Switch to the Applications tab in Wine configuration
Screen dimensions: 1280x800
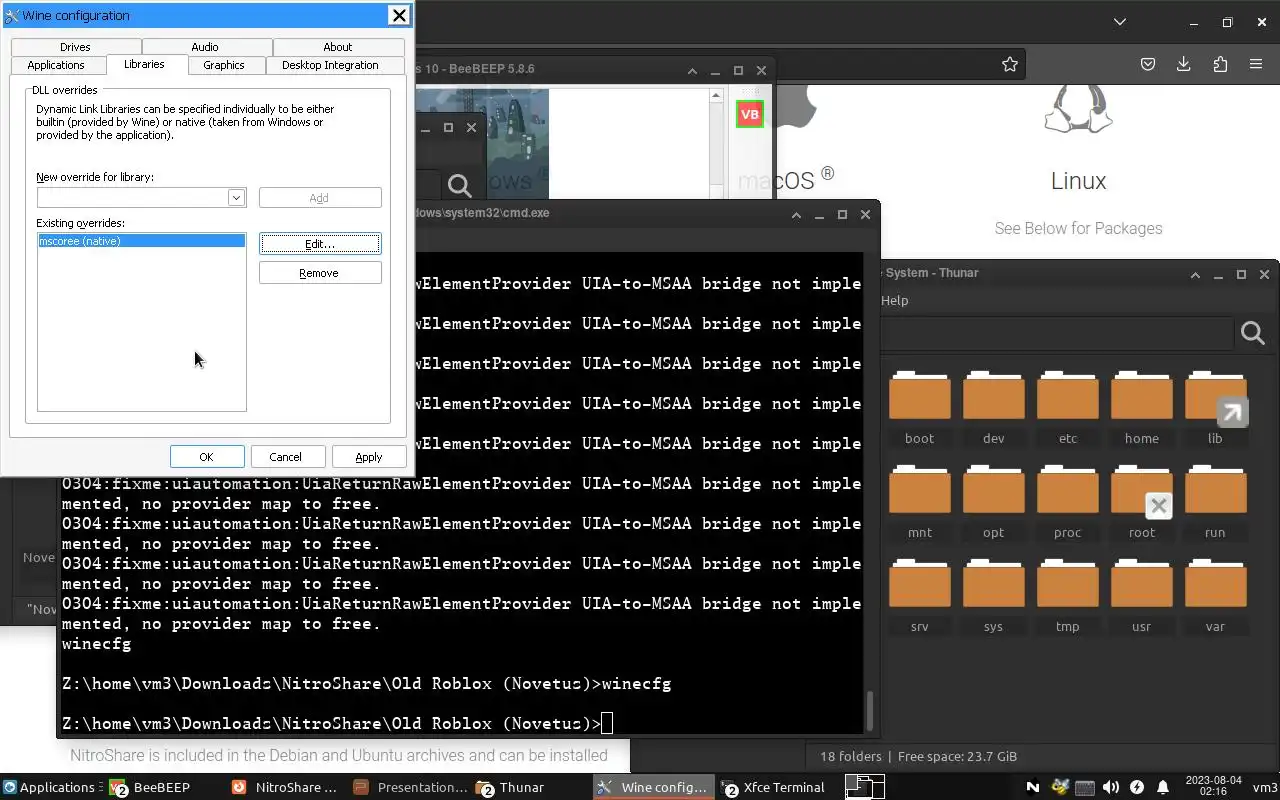pyautogui.click(x=56, y=65)
